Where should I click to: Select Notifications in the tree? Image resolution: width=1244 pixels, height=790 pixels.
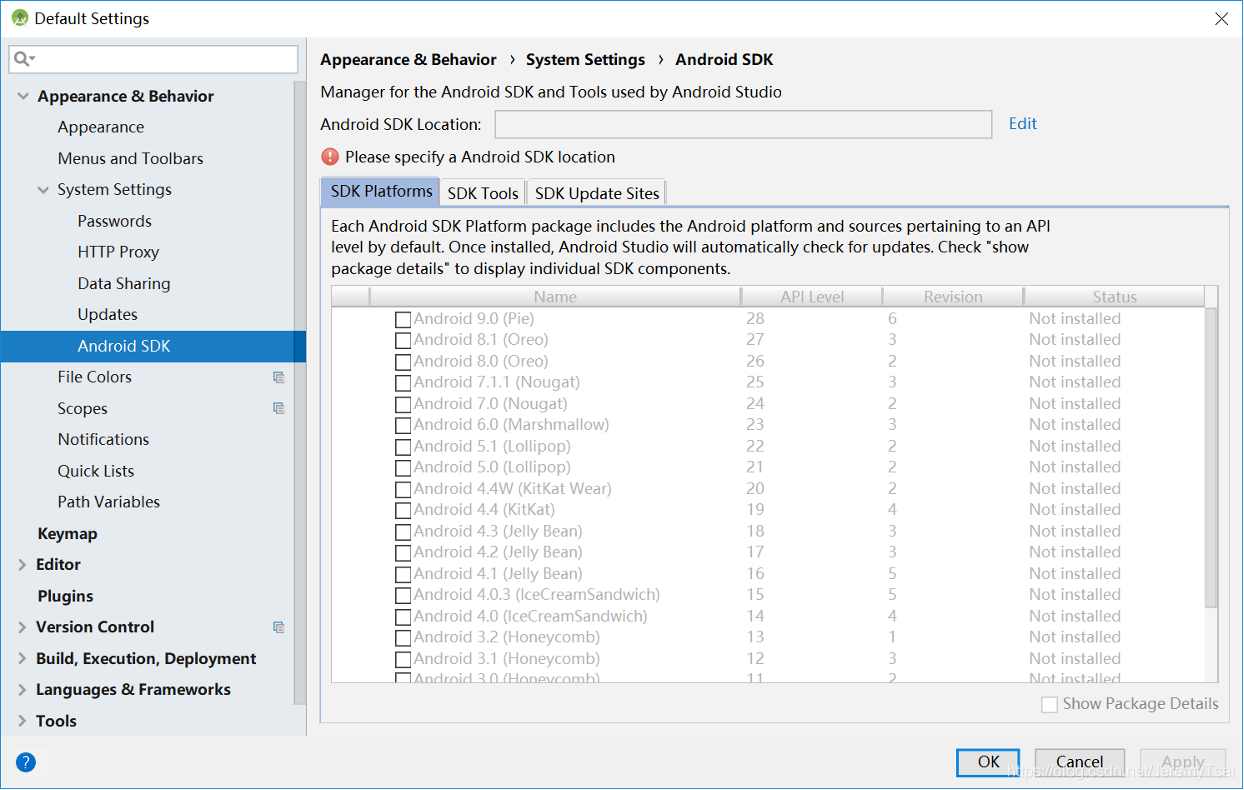[103, 439]
